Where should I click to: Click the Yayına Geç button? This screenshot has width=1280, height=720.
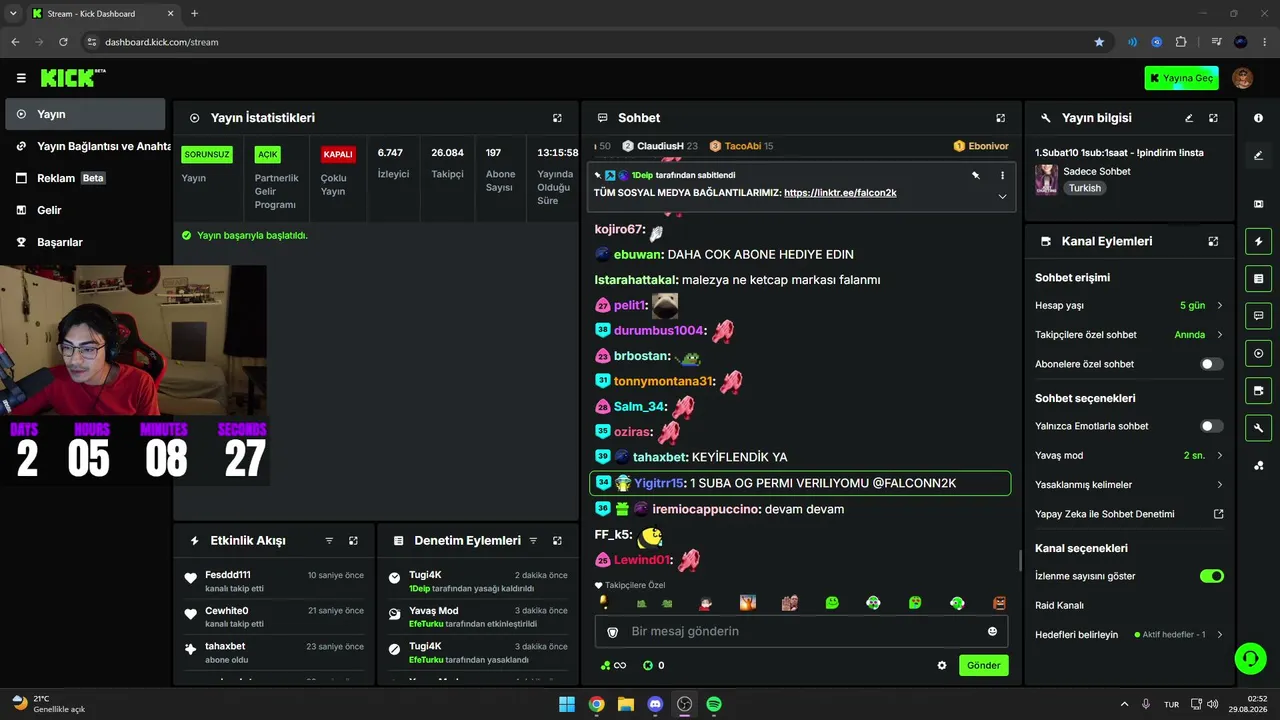1181,78
